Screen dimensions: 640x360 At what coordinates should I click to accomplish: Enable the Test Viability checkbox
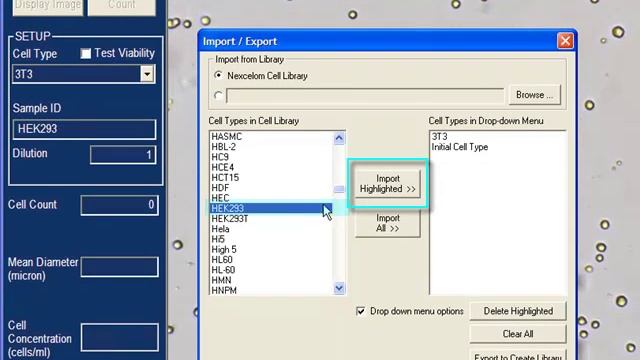(86, 53)
